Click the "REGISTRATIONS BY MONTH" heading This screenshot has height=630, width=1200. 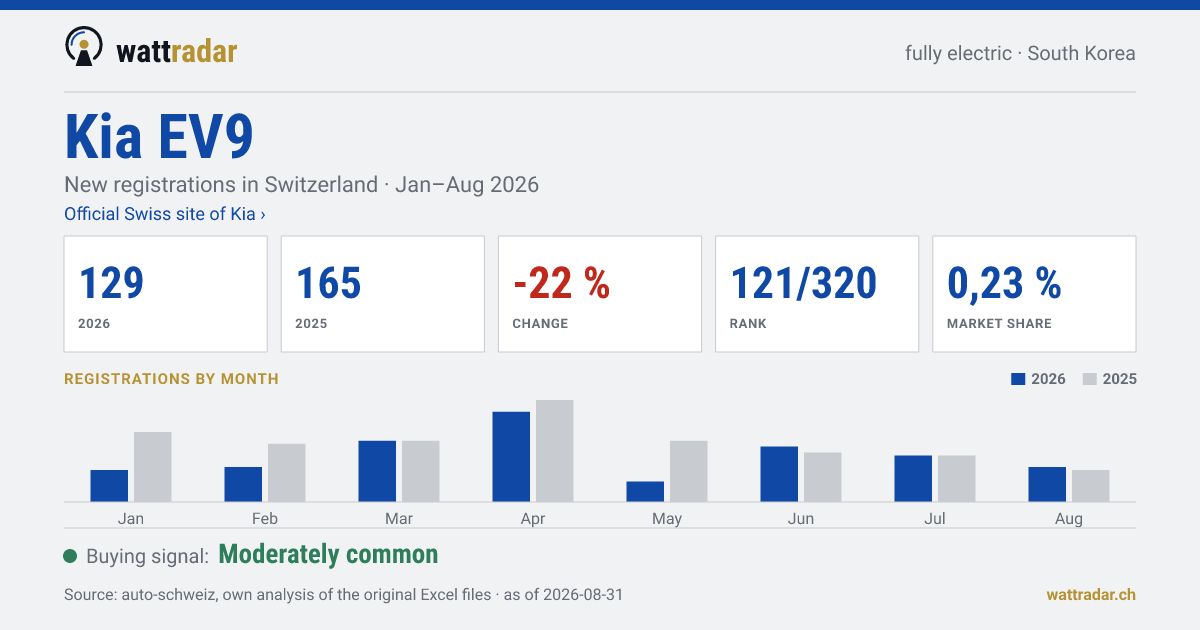(171, 379)
